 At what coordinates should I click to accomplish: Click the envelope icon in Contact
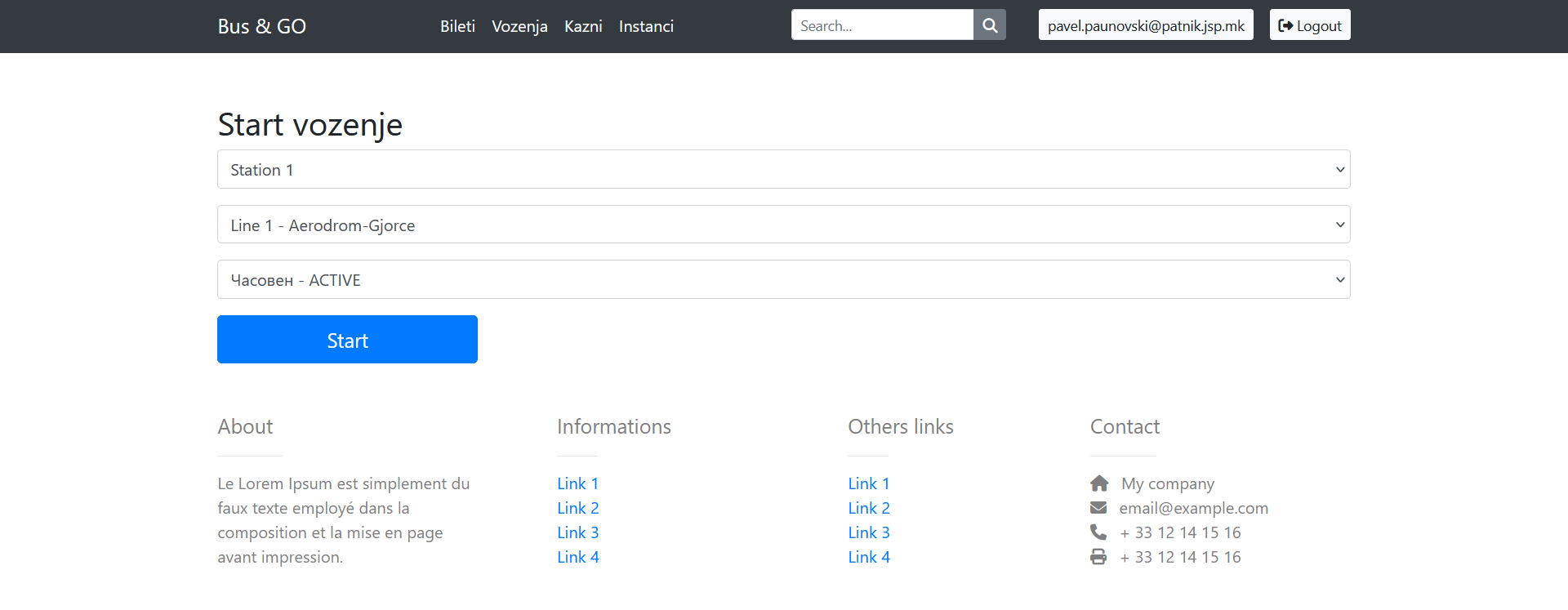click(x=1098, y=508)
